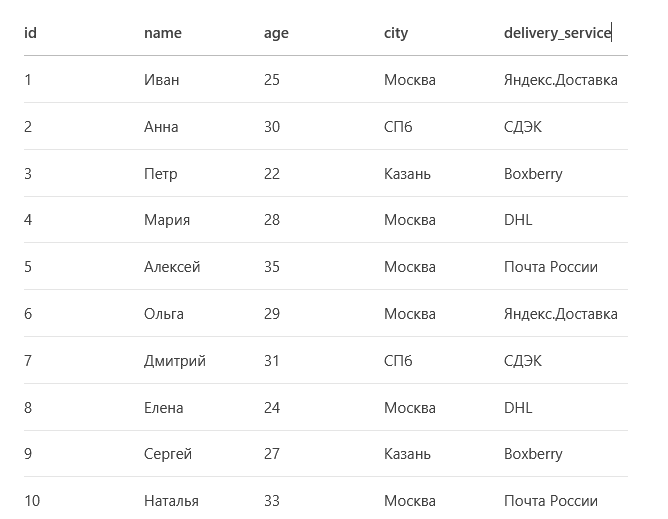Select the city column header

pos(396,33)
